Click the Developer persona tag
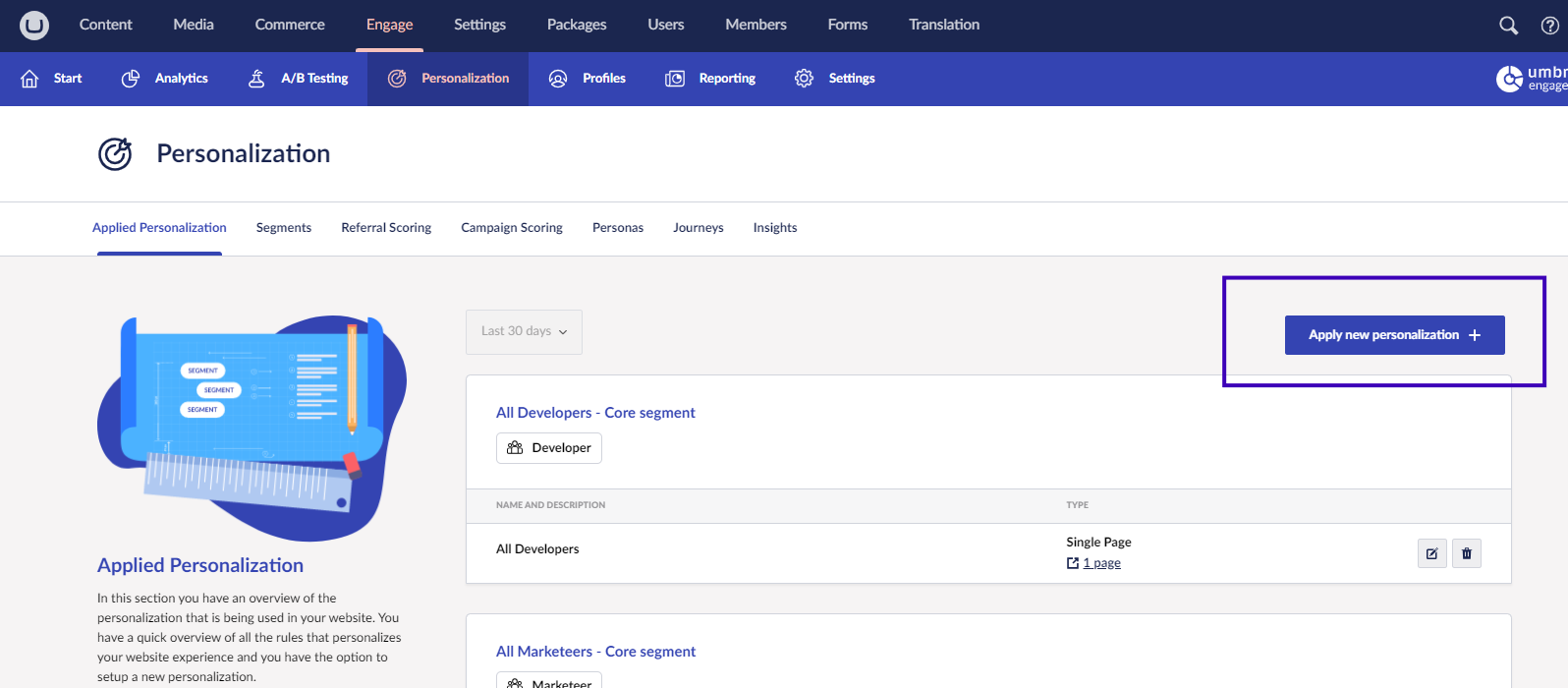Viewport: 1568px width, 688px height. pyautogui.click(x=549, y=448)
